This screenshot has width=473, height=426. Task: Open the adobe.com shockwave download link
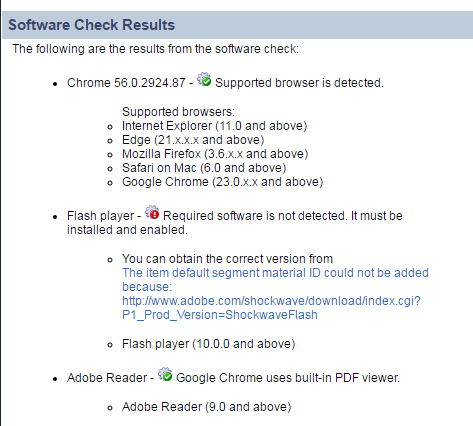(271, 301)
